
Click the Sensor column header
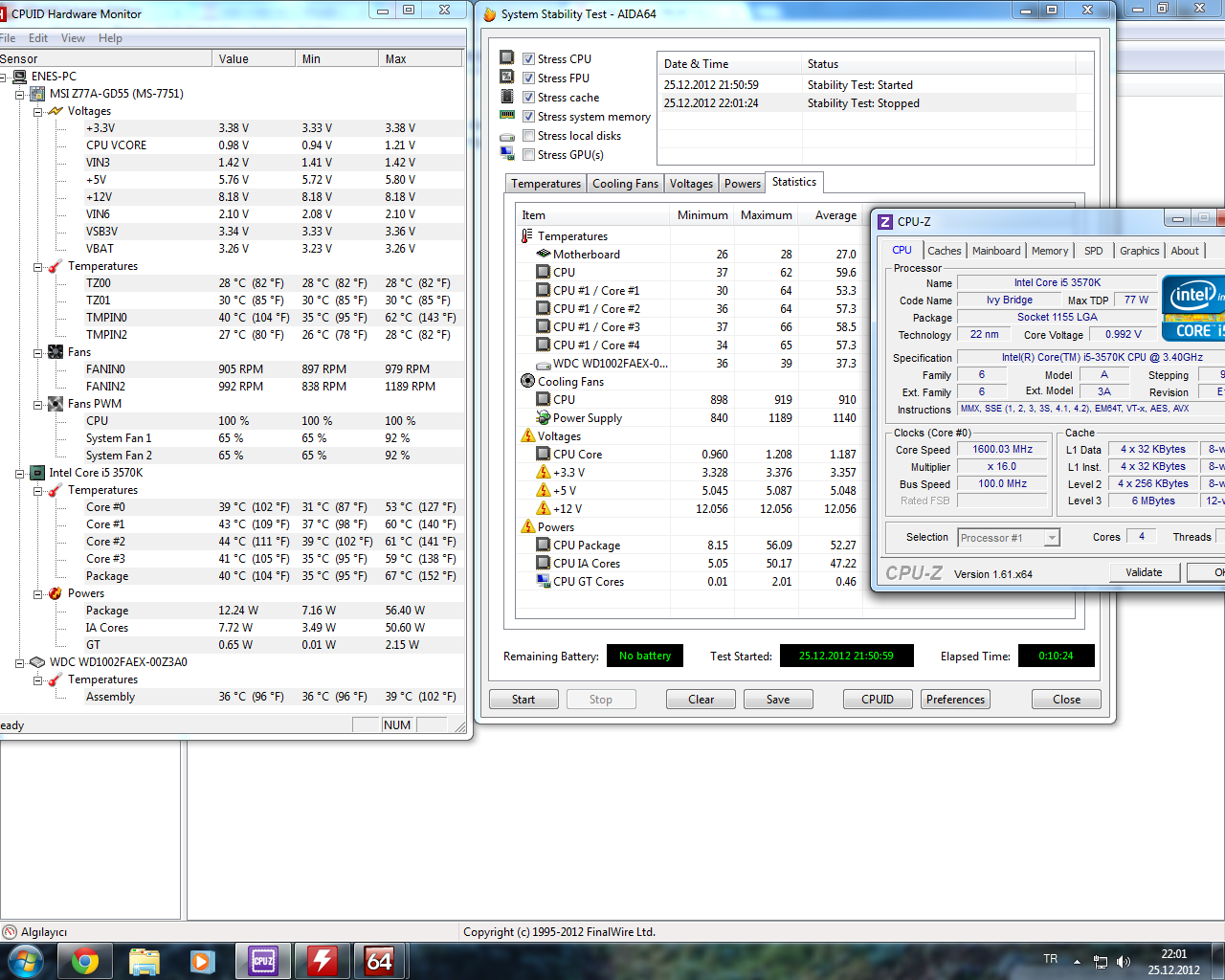coord(105,59)
